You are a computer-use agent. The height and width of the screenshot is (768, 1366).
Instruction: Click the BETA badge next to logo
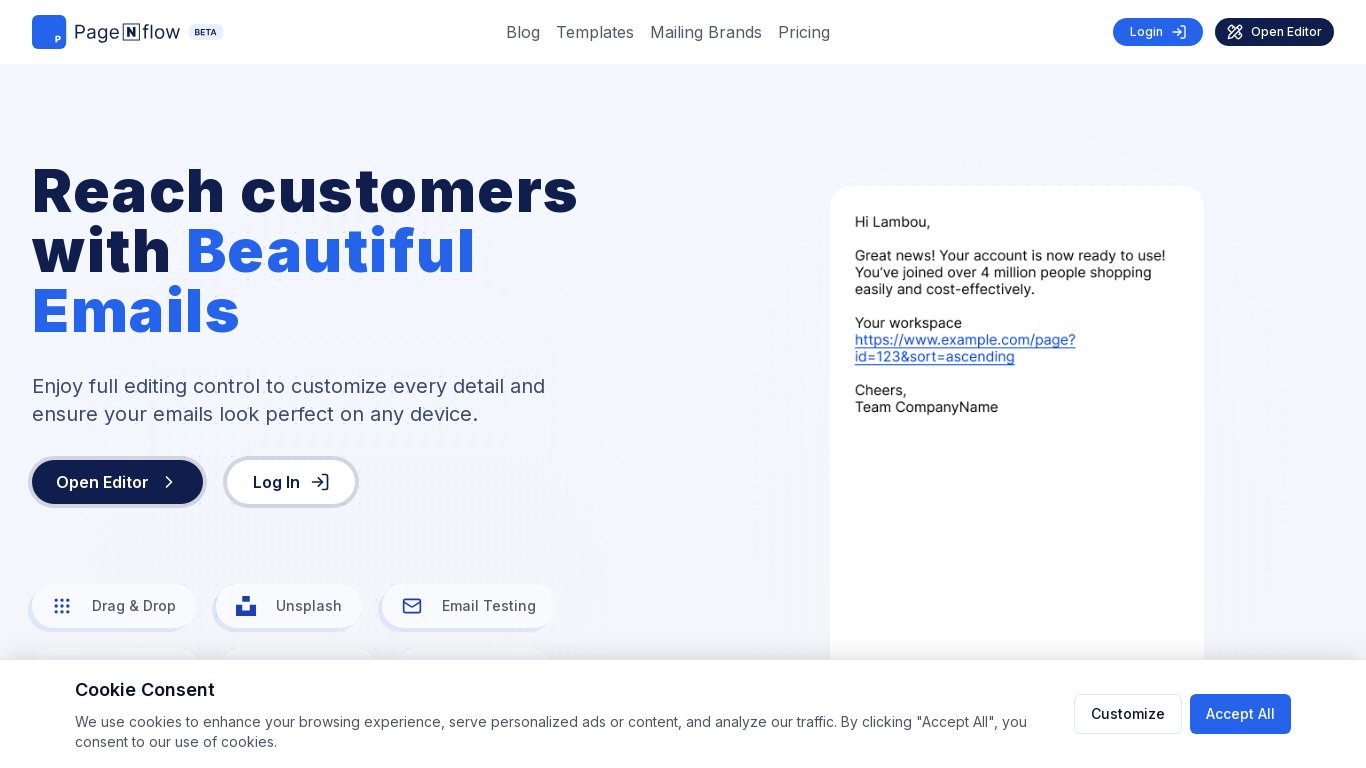click(205, 32)
